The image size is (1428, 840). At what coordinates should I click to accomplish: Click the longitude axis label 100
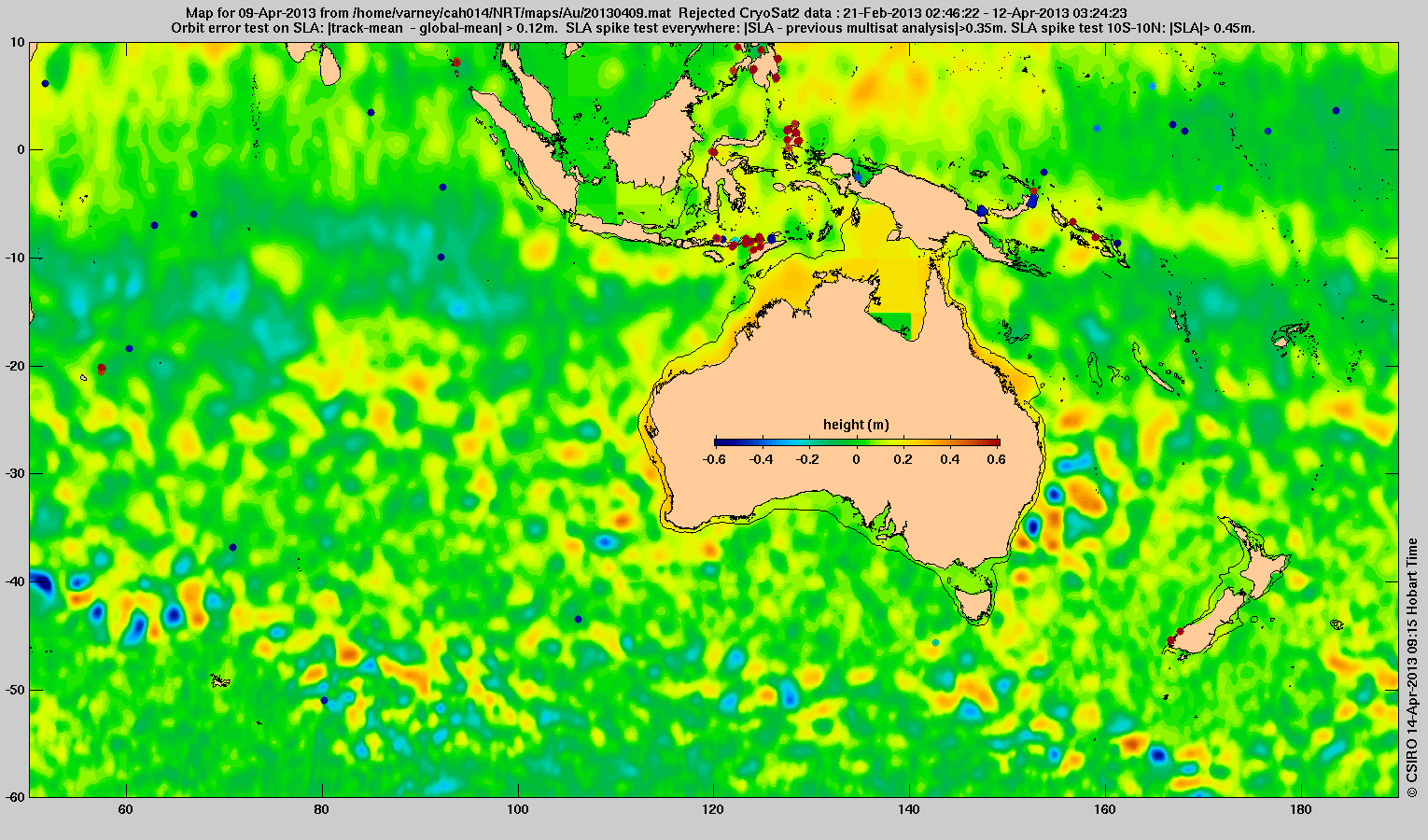[518, 809]
